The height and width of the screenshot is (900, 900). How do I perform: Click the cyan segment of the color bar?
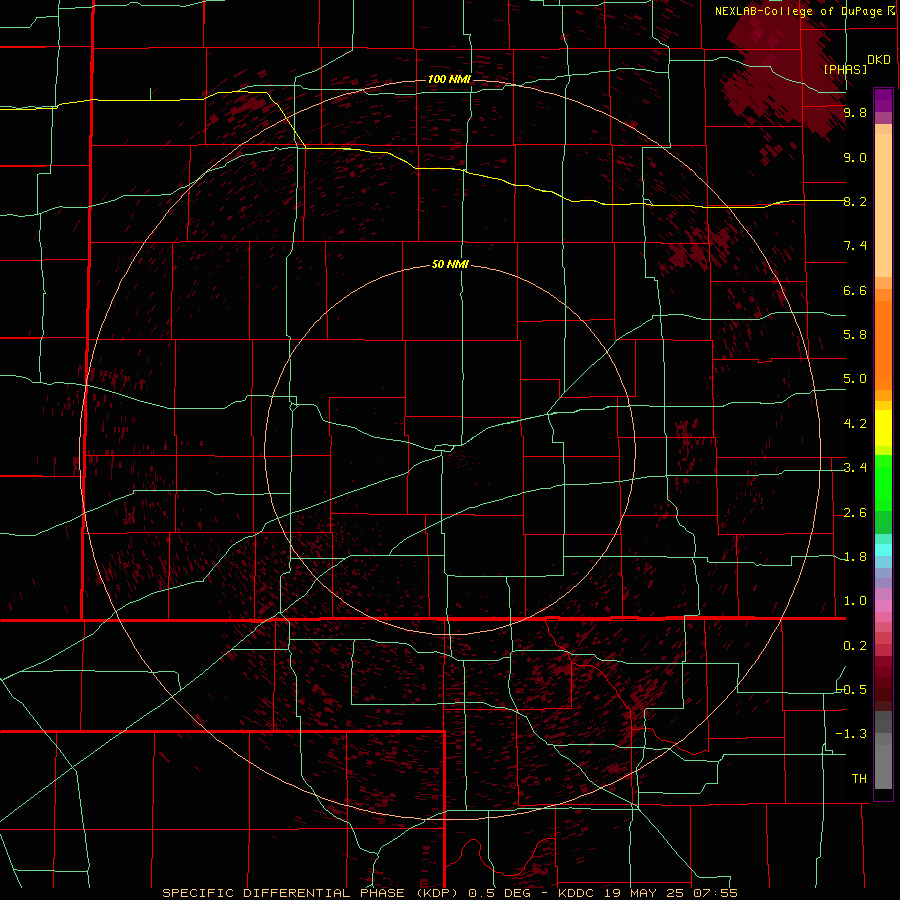point(883,550)
